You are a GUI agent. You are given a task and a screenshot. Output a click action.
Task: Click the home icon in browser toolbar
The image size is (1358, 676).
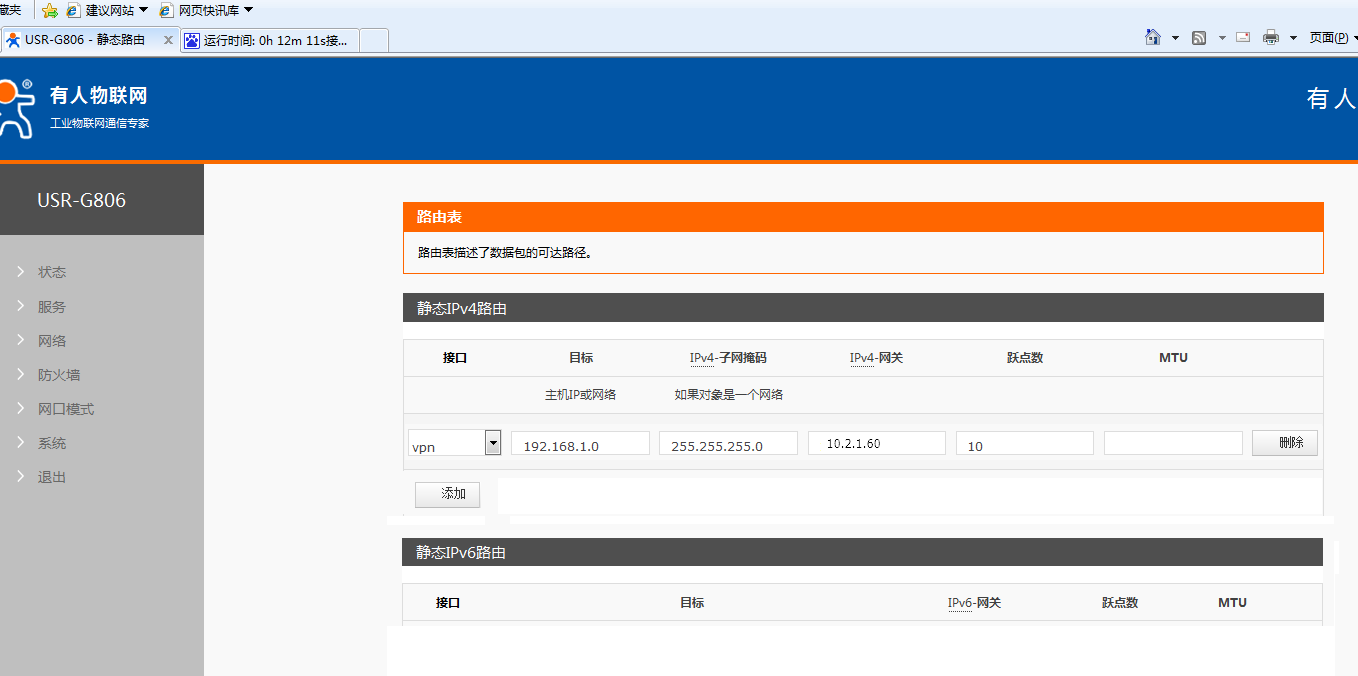pos(1153,38)
